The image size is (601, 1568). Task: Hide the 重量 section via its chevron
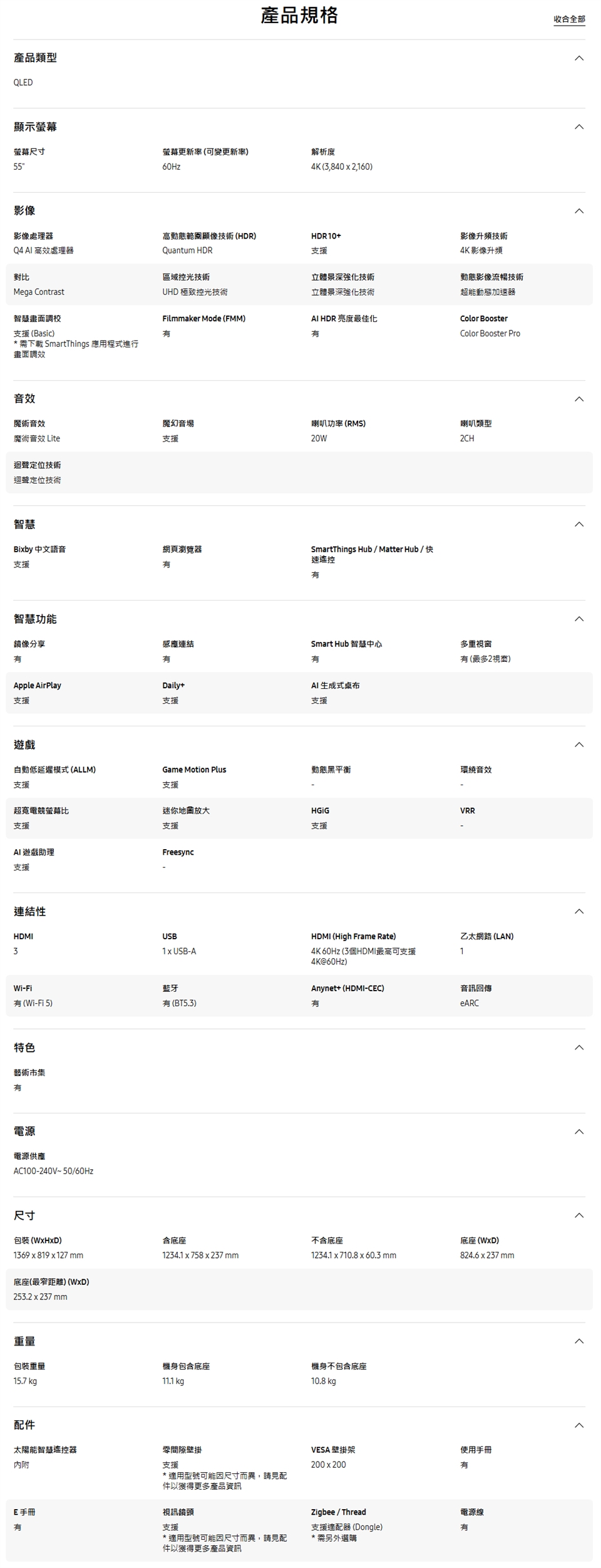(x=578, y=1341)
